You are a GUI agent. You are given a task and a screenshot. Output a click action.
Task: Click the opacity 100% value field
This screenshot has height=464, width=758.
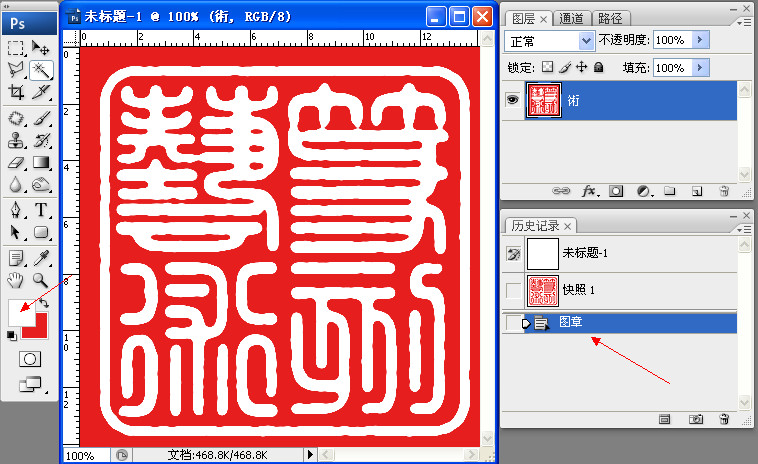click(x=673, y=40)
